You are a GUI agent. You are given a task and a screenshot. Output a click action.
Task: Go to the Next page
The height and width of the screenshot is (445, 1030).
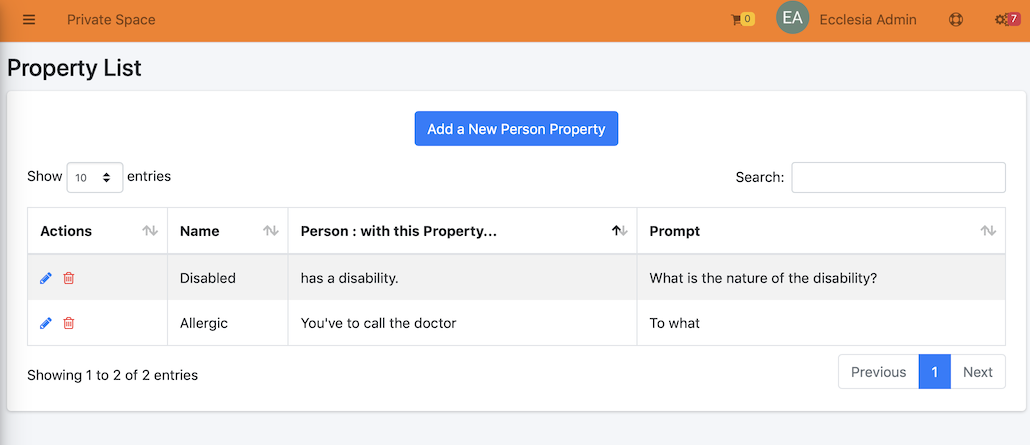(977, 372)
